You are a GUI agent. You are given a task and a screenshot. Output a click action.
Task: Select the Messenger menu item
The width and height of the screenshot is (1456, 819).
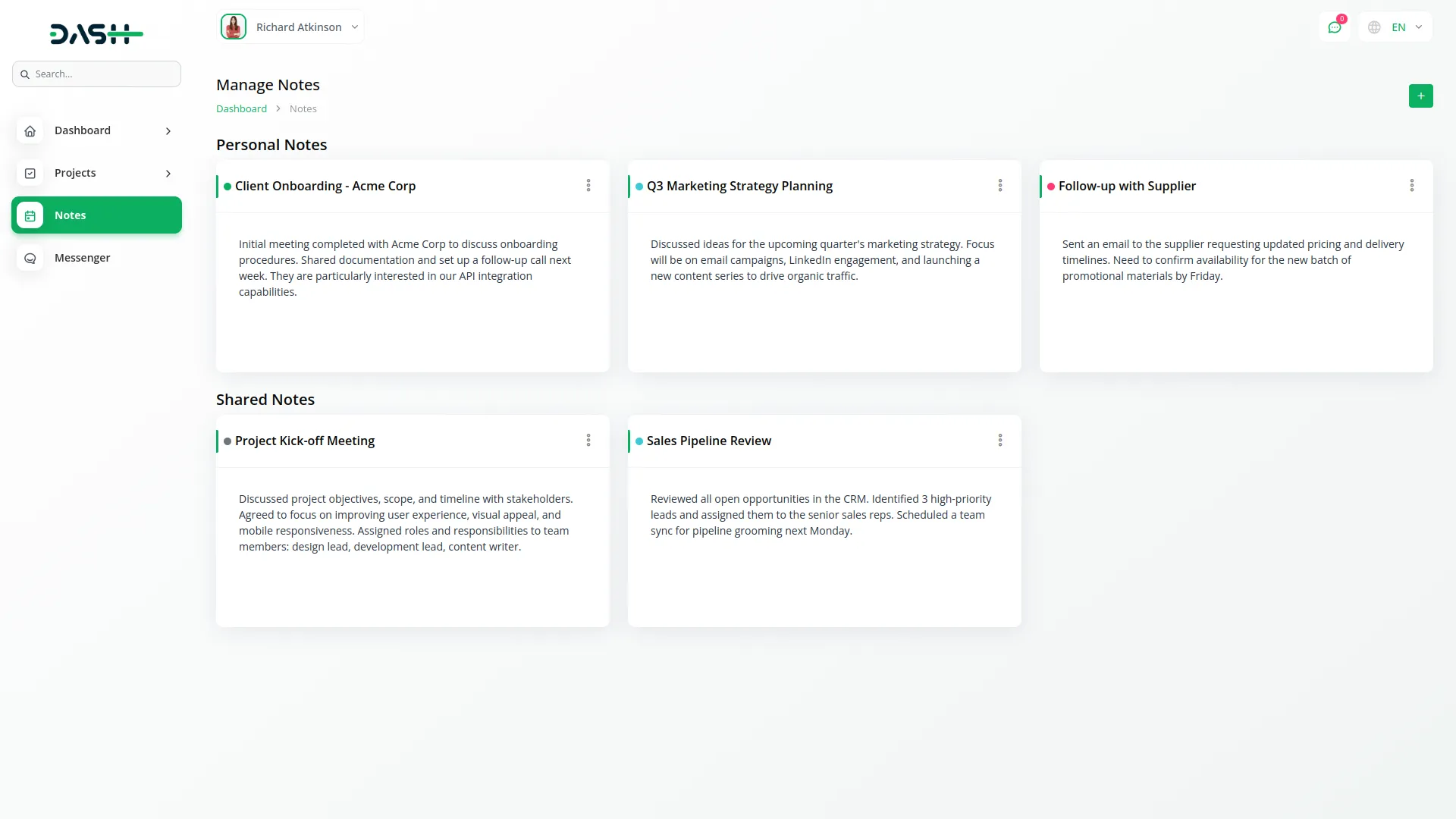tap(82, 258)
